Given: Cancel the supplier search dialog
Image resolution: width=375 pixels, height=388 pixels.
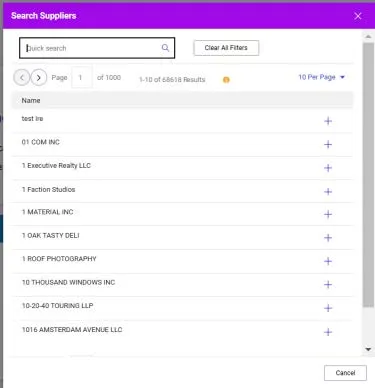Looking at the screenshot, I should [x=345, y=373].
